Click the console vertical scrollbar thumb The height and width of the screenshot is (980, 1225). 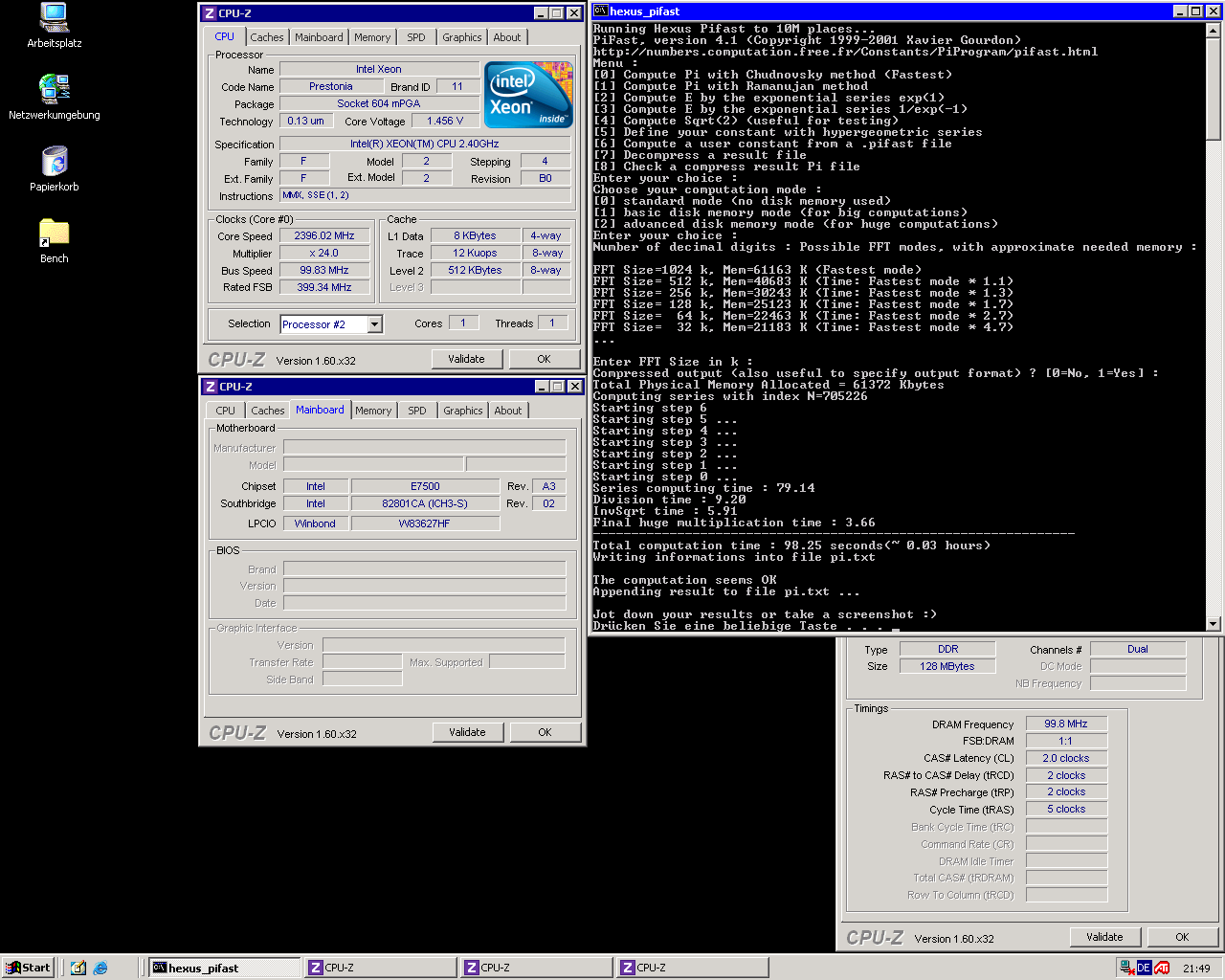[x=1214, y=89]
